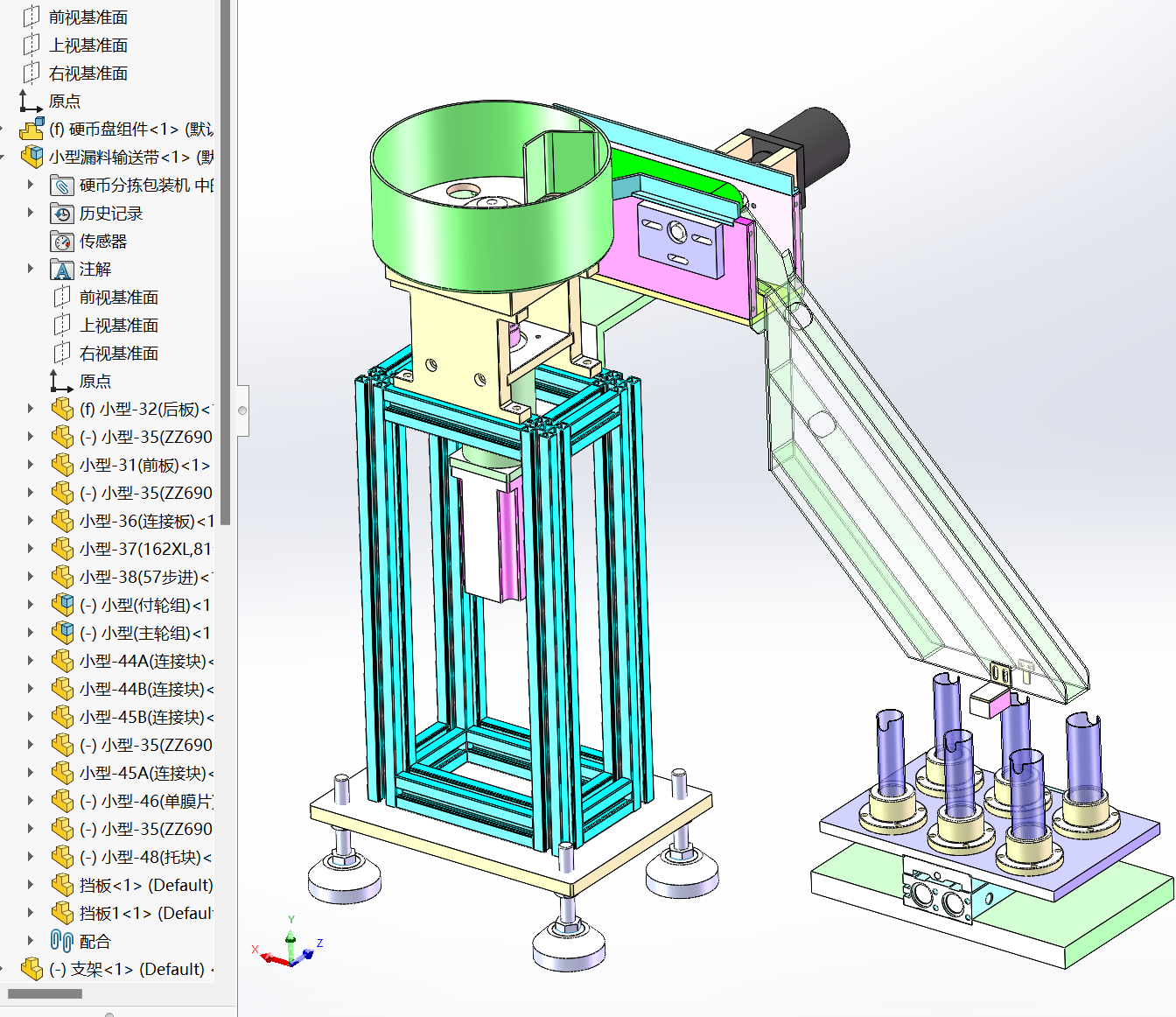Select the "(f) 硬币盘组件<1>" tree label
1176x1017 pixels.
click(115, 130)
